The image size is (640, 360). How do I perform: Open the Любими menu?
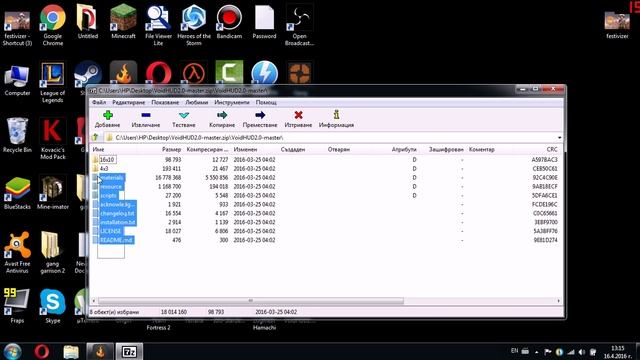point(196,102)
